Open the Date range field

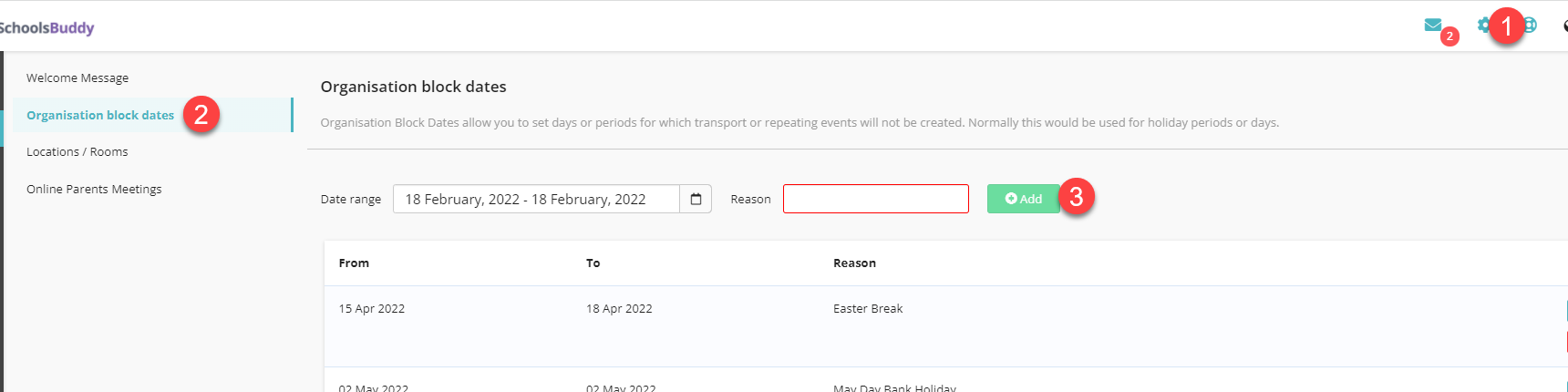tap(536, 199)
